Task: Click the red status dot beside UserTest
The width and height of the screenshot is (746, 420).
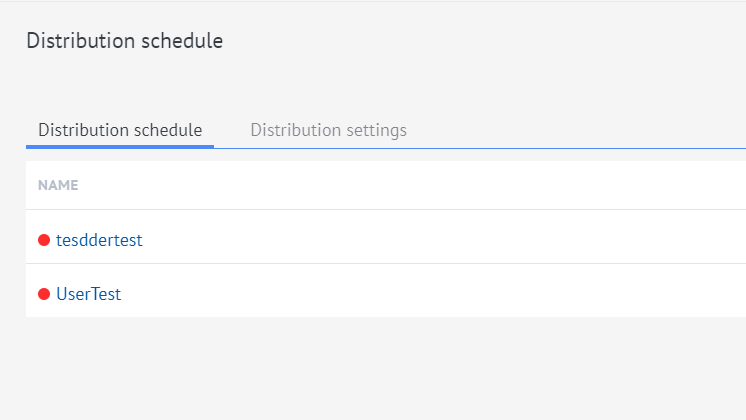Action: point(44,294)
